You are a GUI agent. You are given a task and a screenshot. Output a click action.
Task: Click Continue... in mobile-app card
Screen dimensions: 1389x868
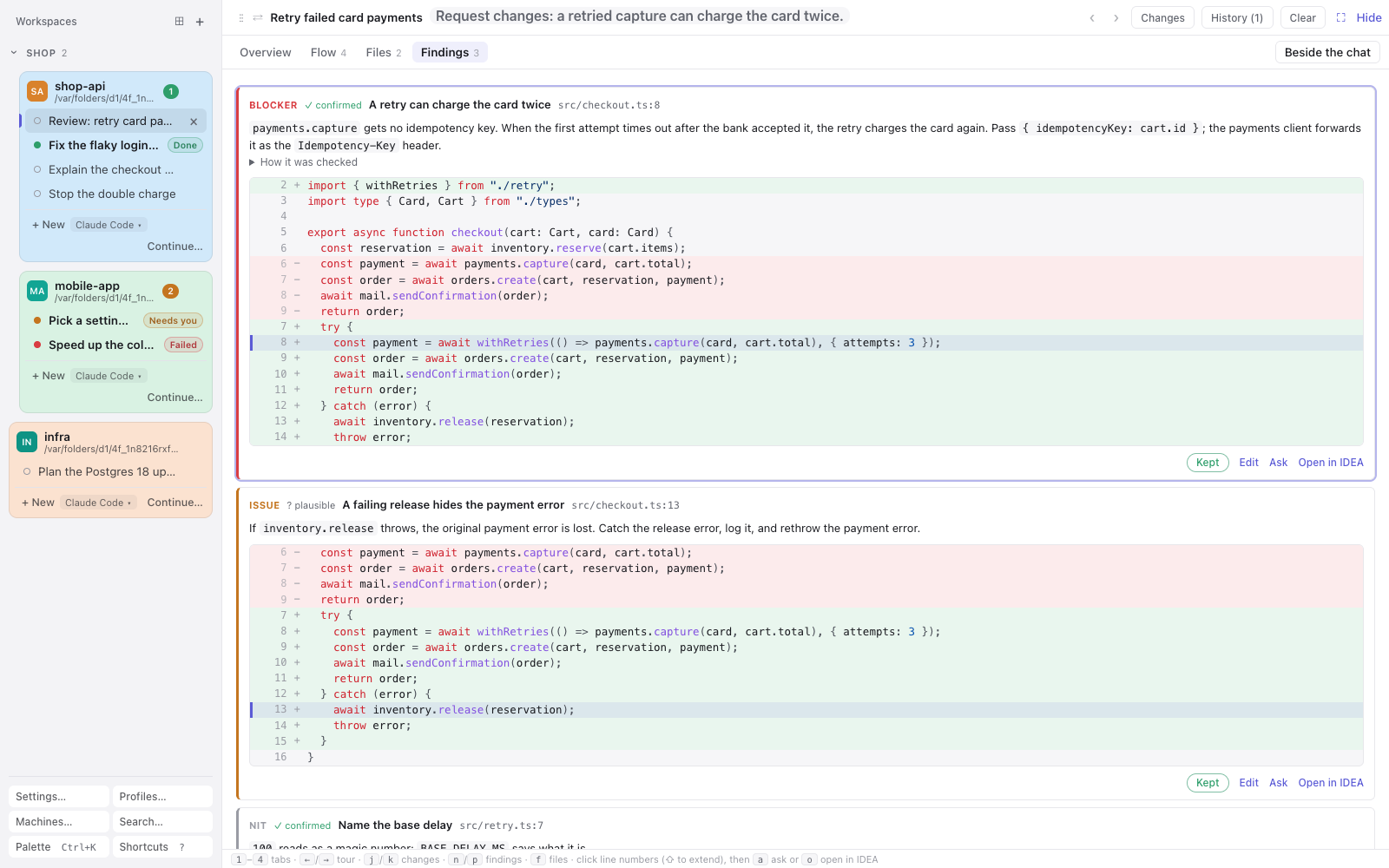click(x=175, y=398)
